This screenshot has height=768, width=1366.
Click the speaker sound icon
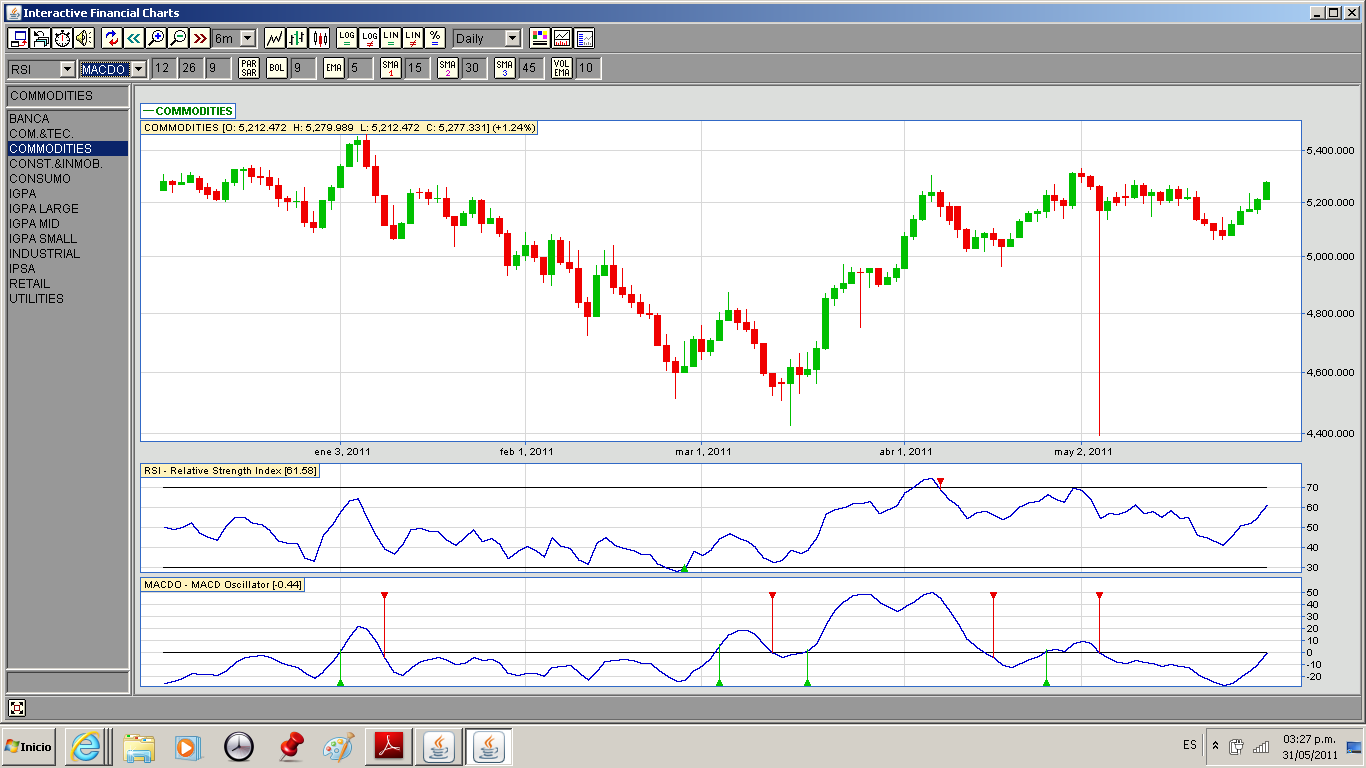84,38
